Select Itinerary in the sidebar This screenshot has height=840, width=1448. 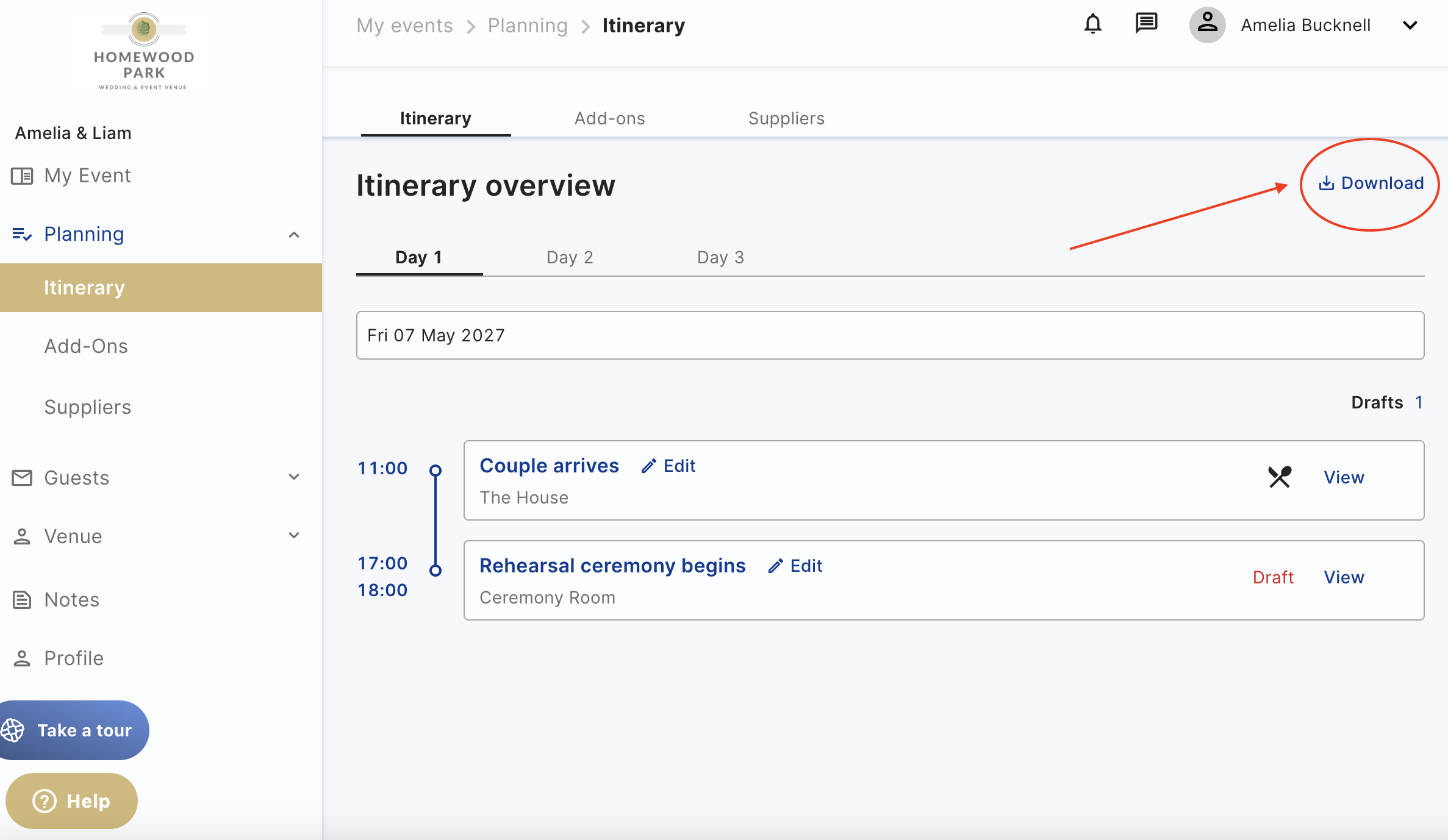coord(161,288)
